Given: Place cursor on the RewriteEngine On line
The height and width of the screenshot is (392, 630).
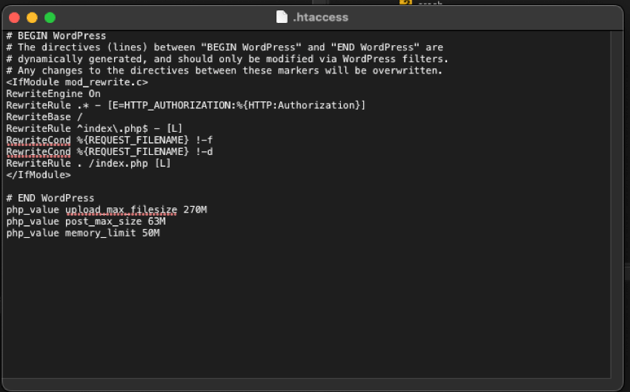Looking at the screenshot, I should point(53,94).
